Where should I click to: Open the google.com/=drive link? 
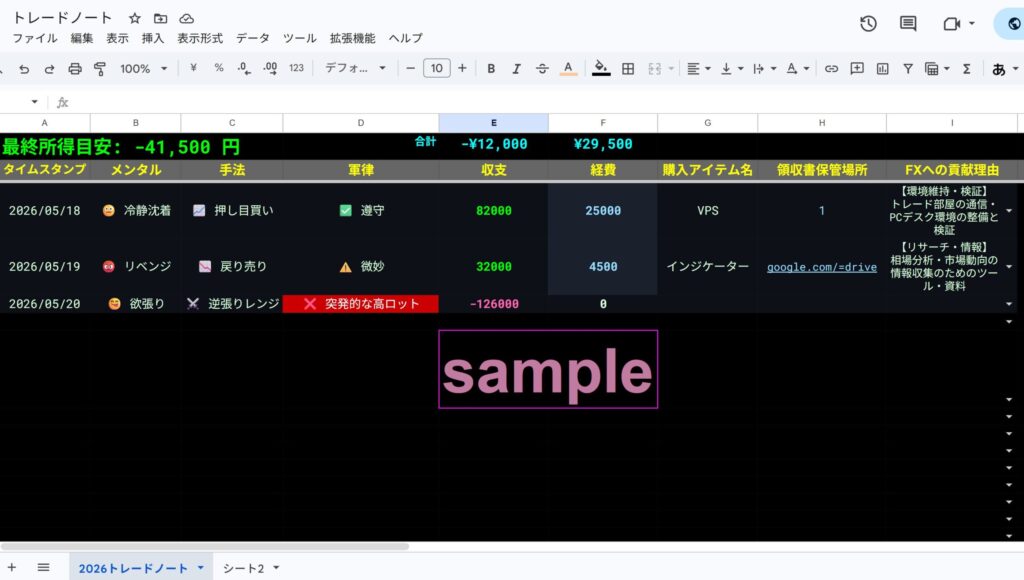coord(822,266)
